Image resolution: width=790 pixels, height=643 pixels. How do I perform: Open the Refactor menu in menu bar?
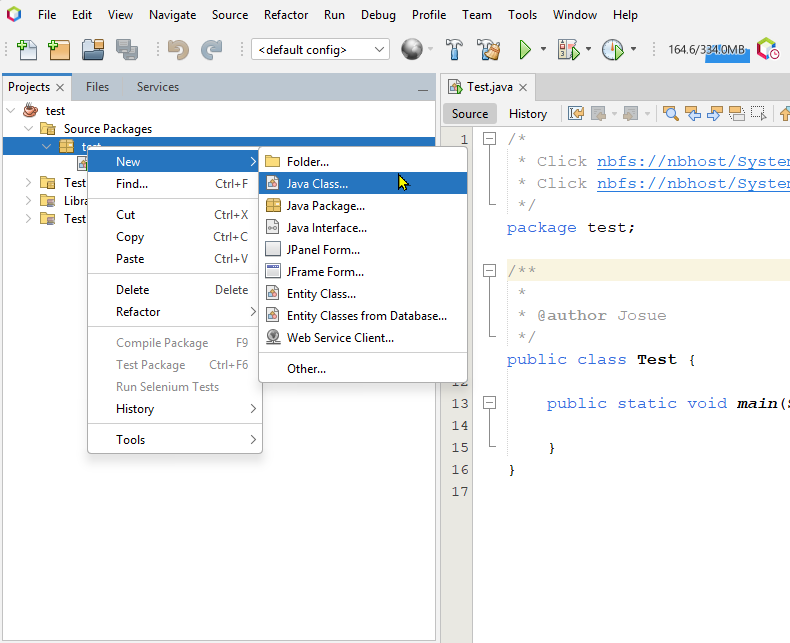286,15
